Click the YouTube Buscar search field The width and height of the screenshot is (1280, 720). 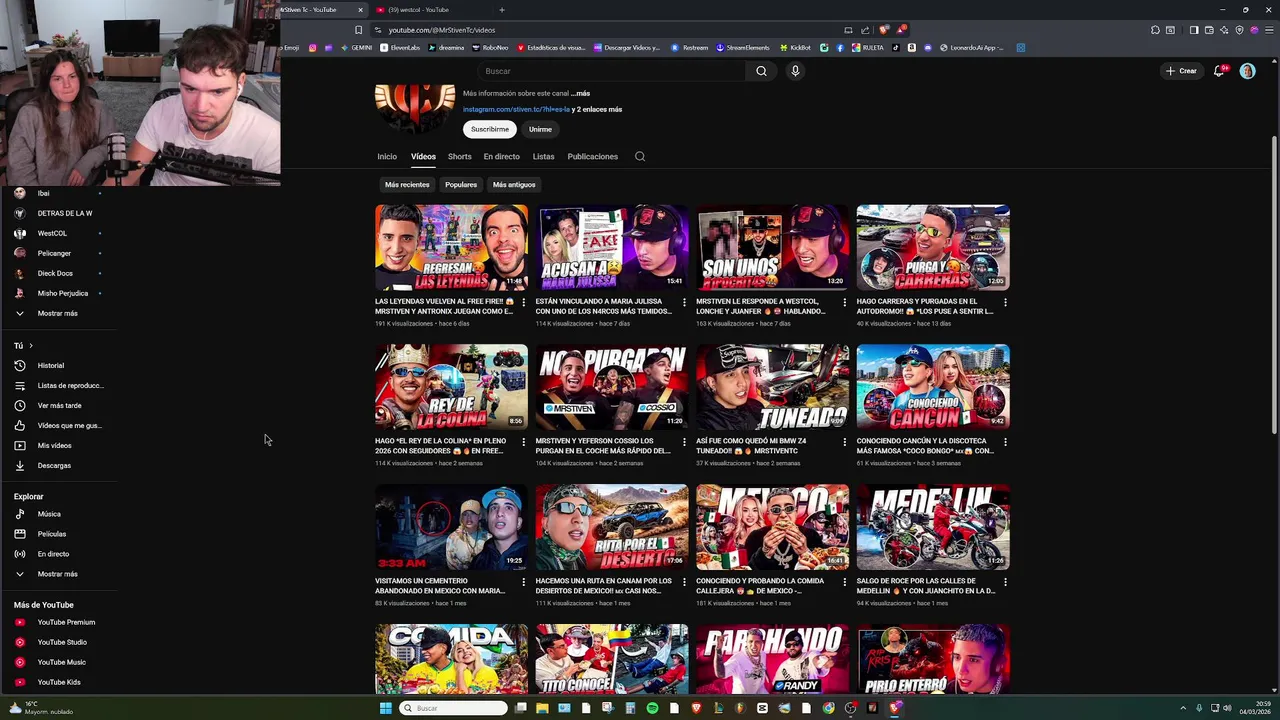point(611,71)
